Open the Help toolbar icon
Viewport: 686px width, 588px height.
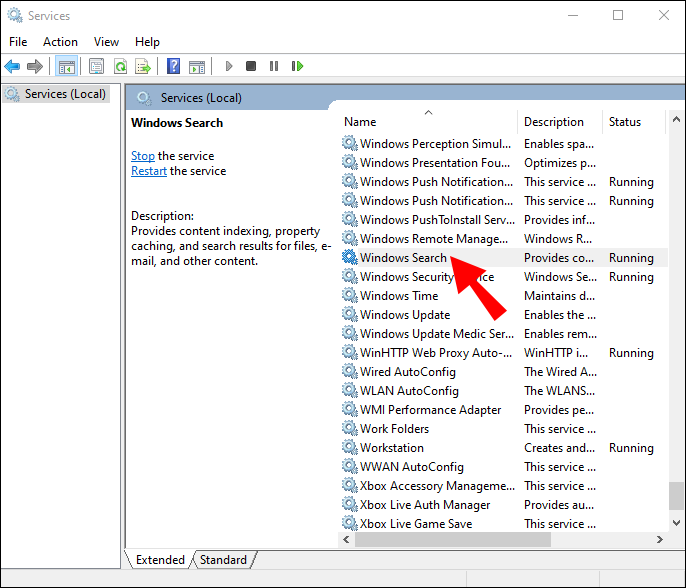(174, 66)
